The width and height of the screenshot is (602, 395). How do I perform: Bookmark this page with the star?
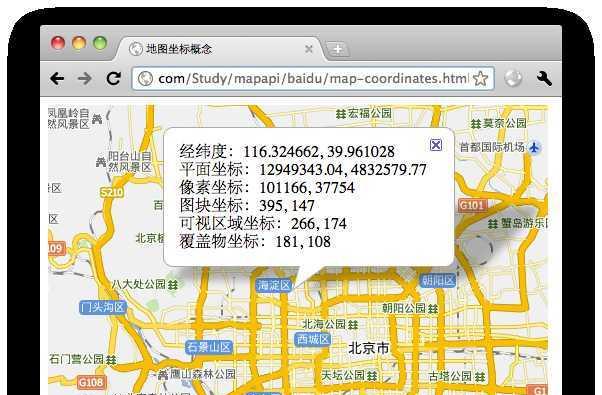480,79
